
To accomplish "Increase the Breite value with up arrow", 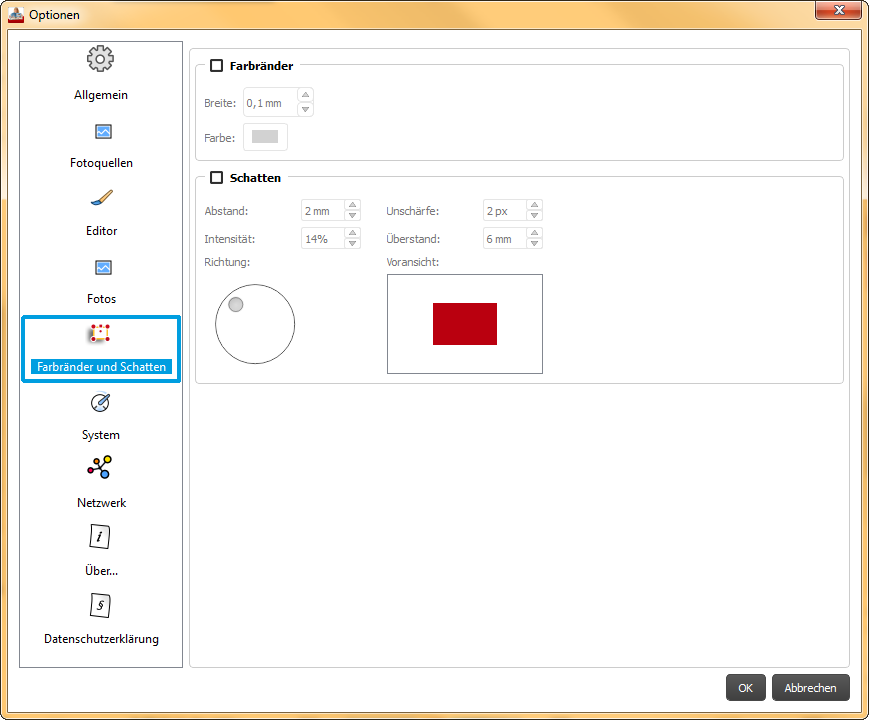I will (x=305, y=96).
